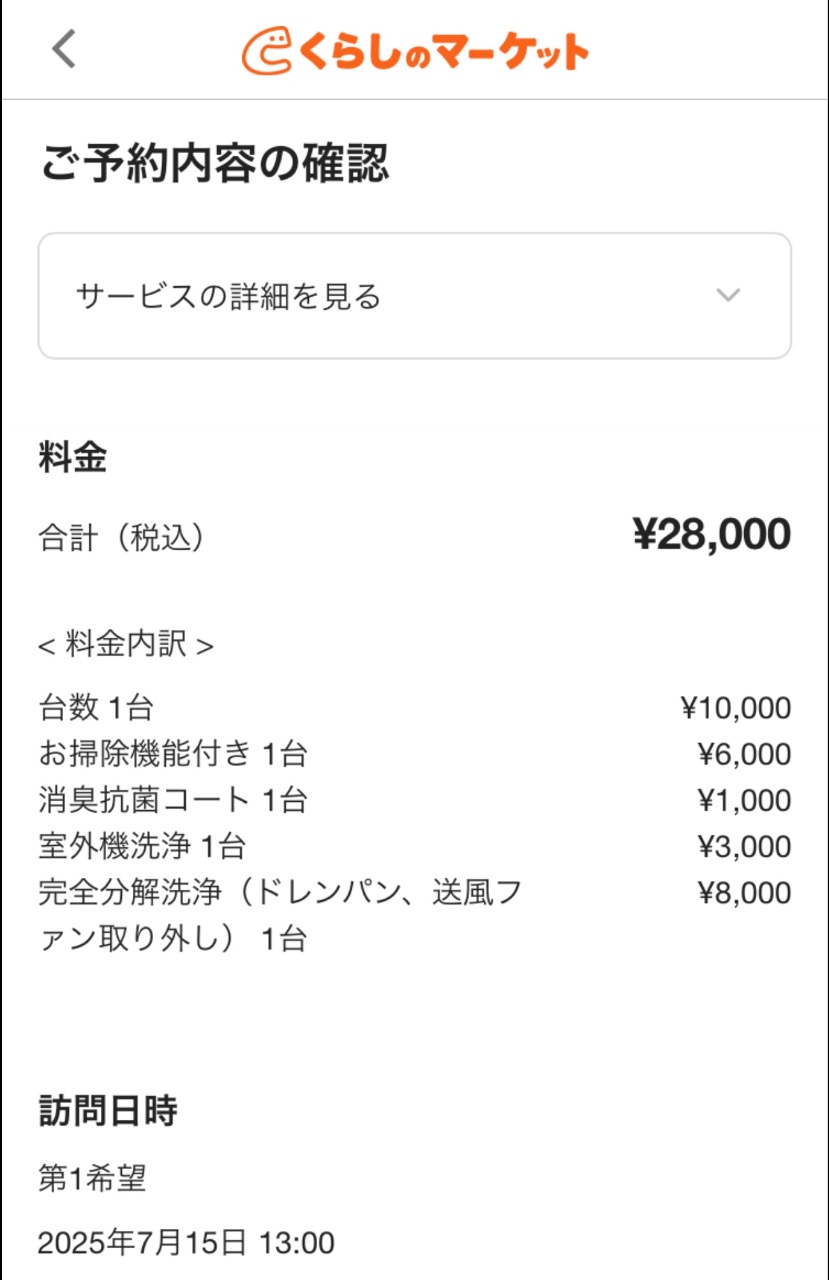Tap the ¥8,000 full disassembly price

[743, 893]
